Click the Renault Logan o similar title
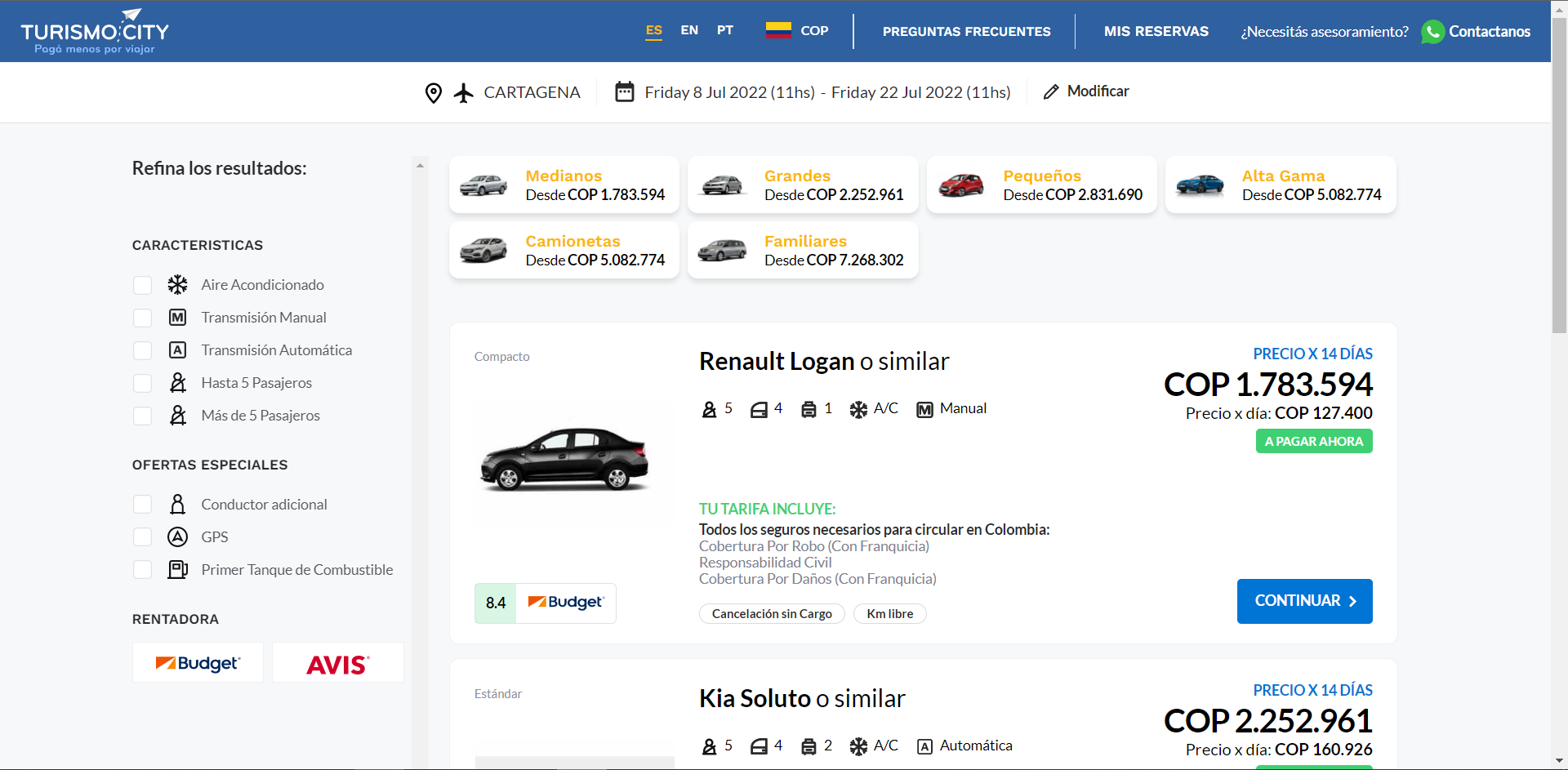Image resolution: width=1568 pixels, height=770 pixels. [824, 361]
